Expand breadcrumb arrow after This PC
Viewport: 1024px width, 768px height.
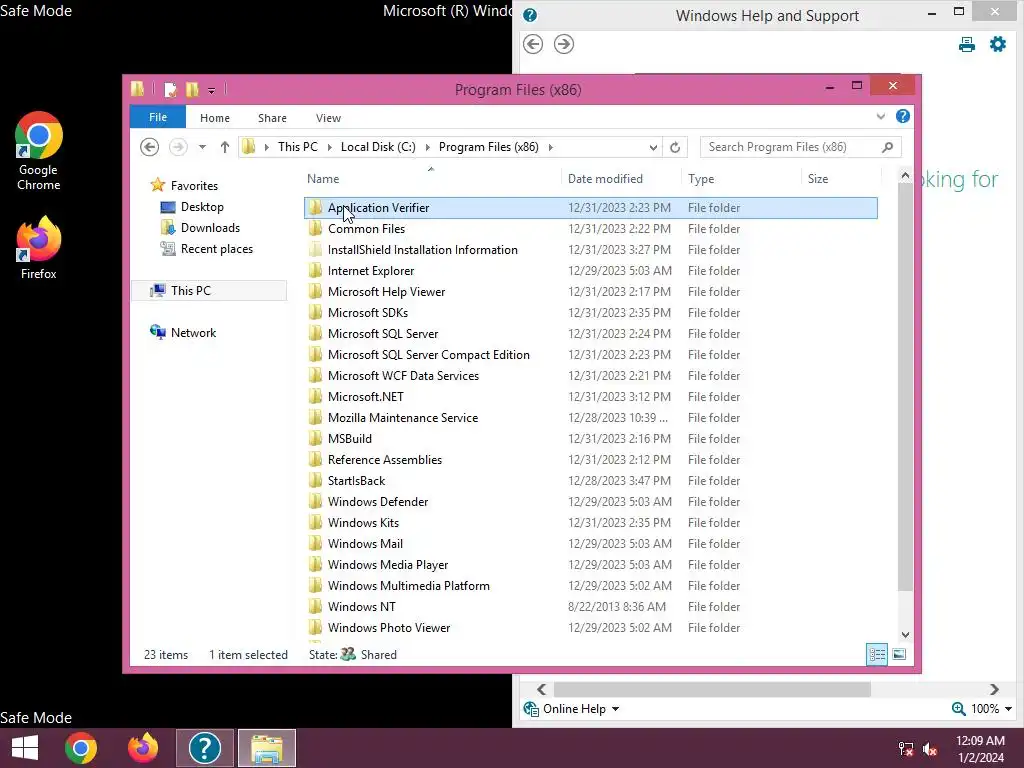click(329, 148)
